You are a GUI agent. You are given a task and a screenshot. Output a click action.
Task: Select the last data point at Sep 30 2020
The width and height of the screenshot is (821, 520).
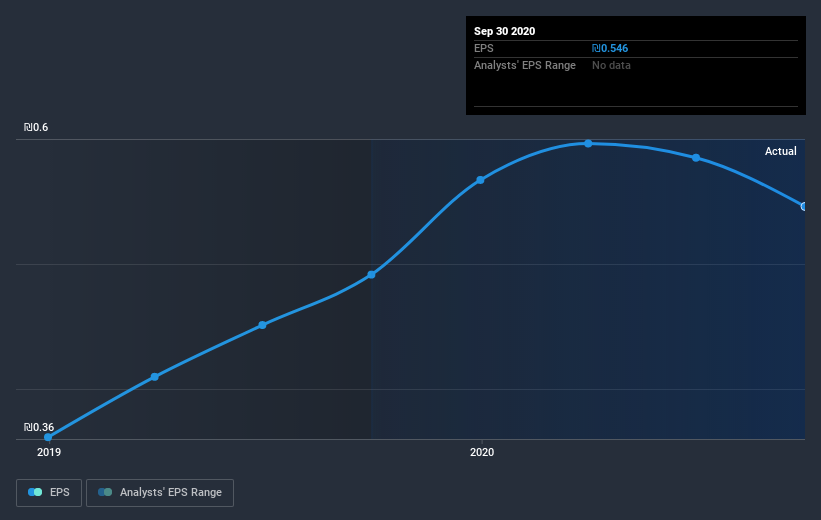tap(804, 206)
